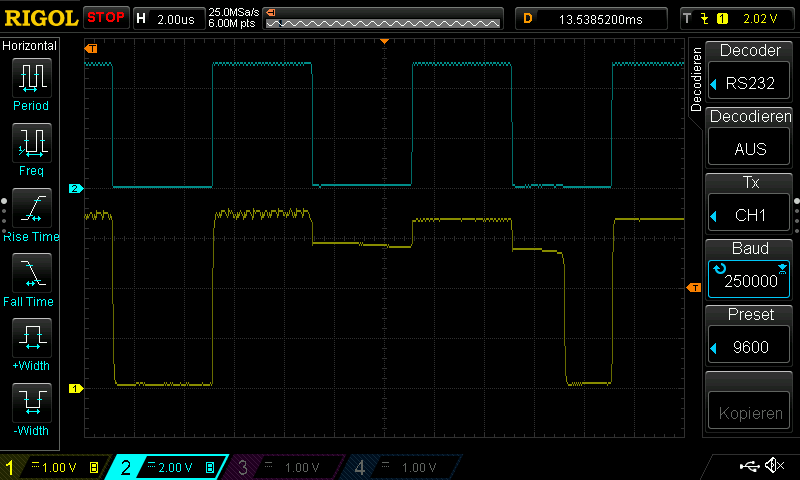Click the waveform memory position bar
800x480 pixels.
point(380,17)
